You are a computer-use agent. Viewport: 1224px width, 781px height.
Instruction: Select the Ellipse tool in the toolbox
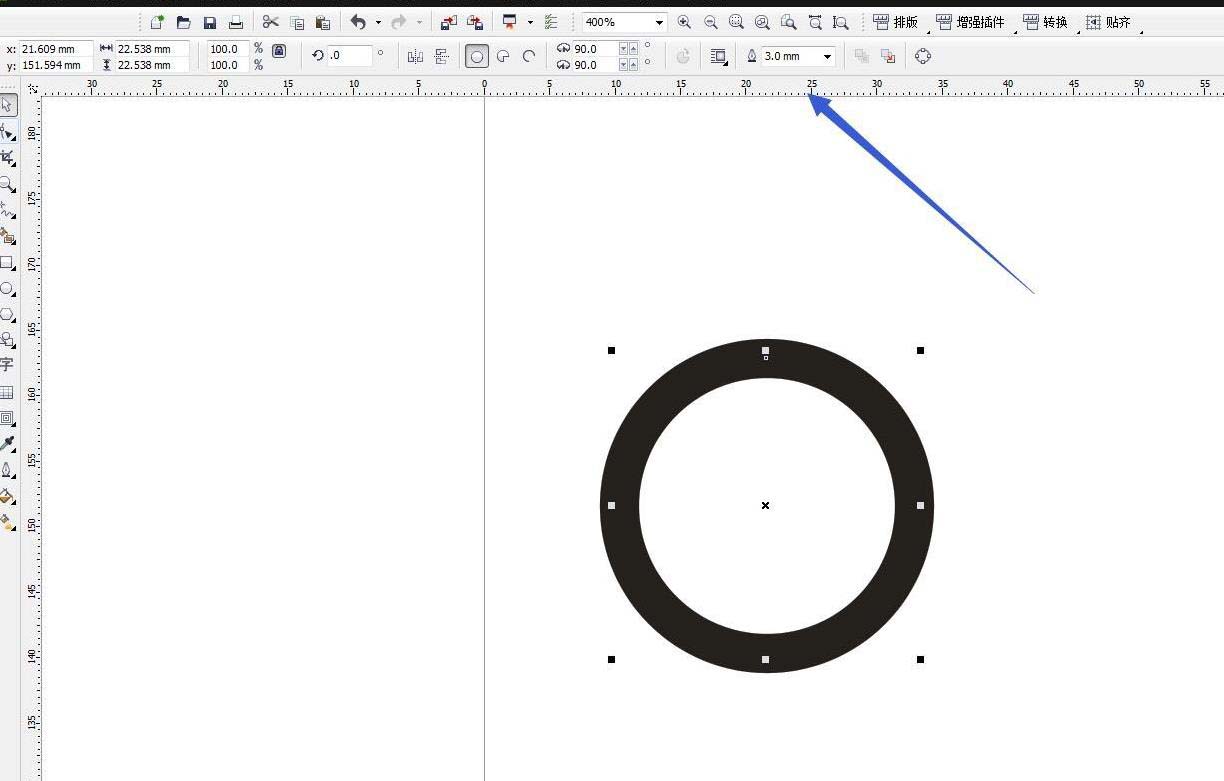[7, 289]
